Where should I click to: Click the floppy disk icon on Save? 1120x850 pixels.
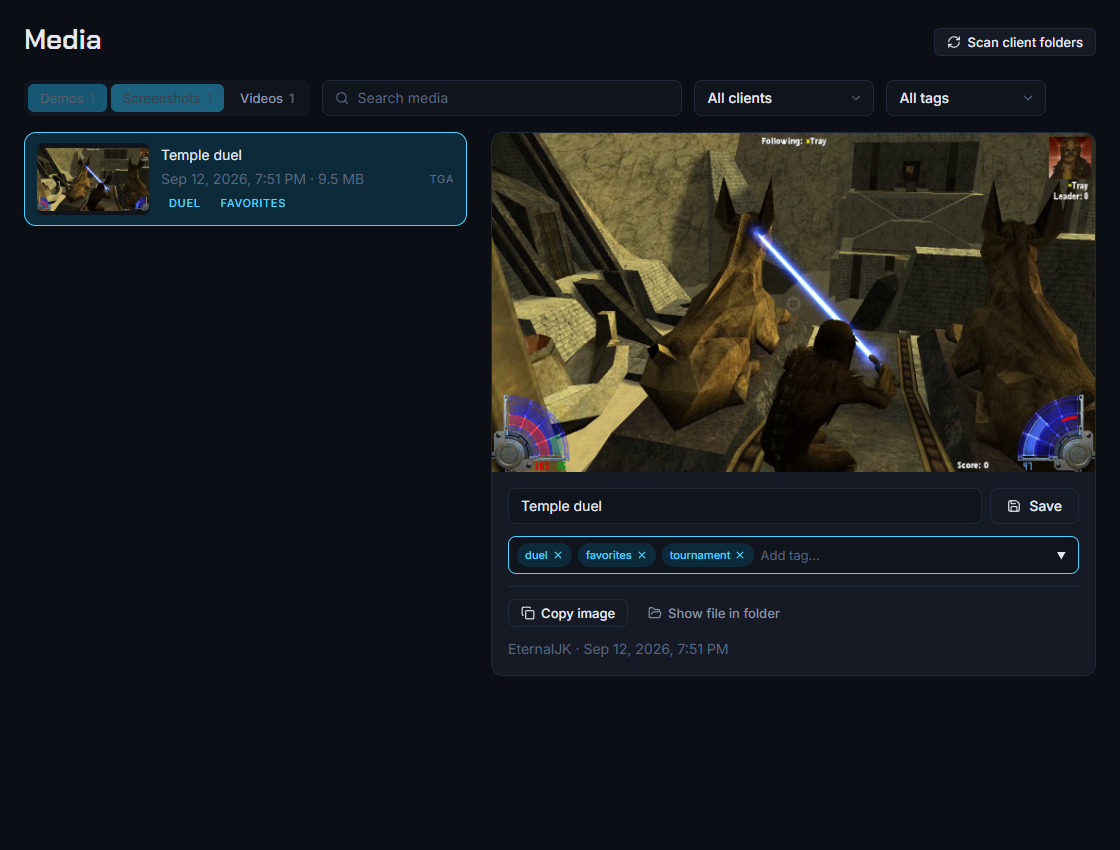1014,506
